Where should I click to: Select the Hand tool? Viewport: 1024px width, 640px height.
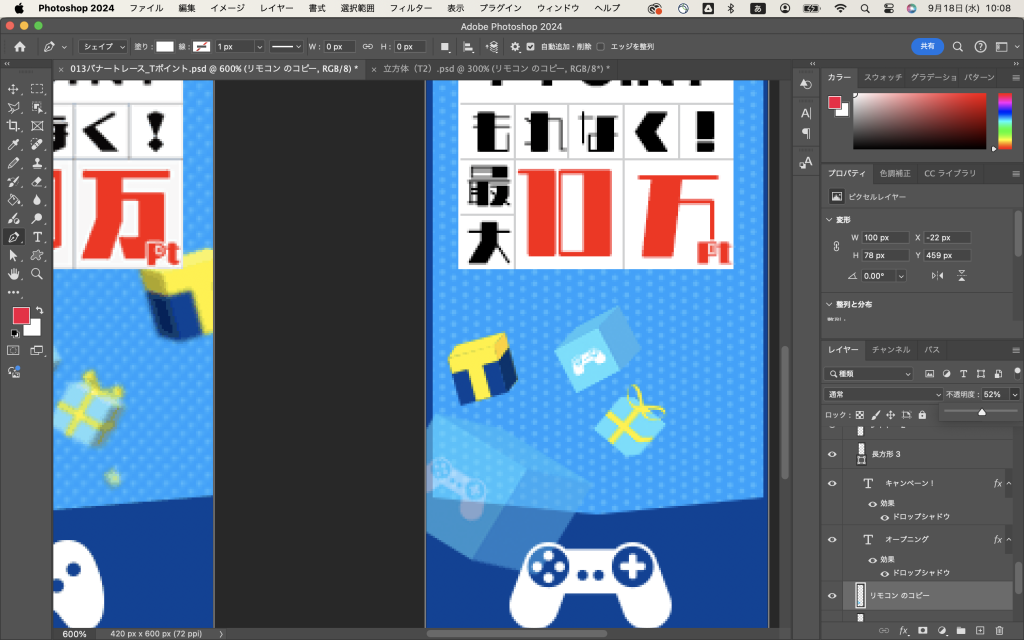click(x=14, y=274)
